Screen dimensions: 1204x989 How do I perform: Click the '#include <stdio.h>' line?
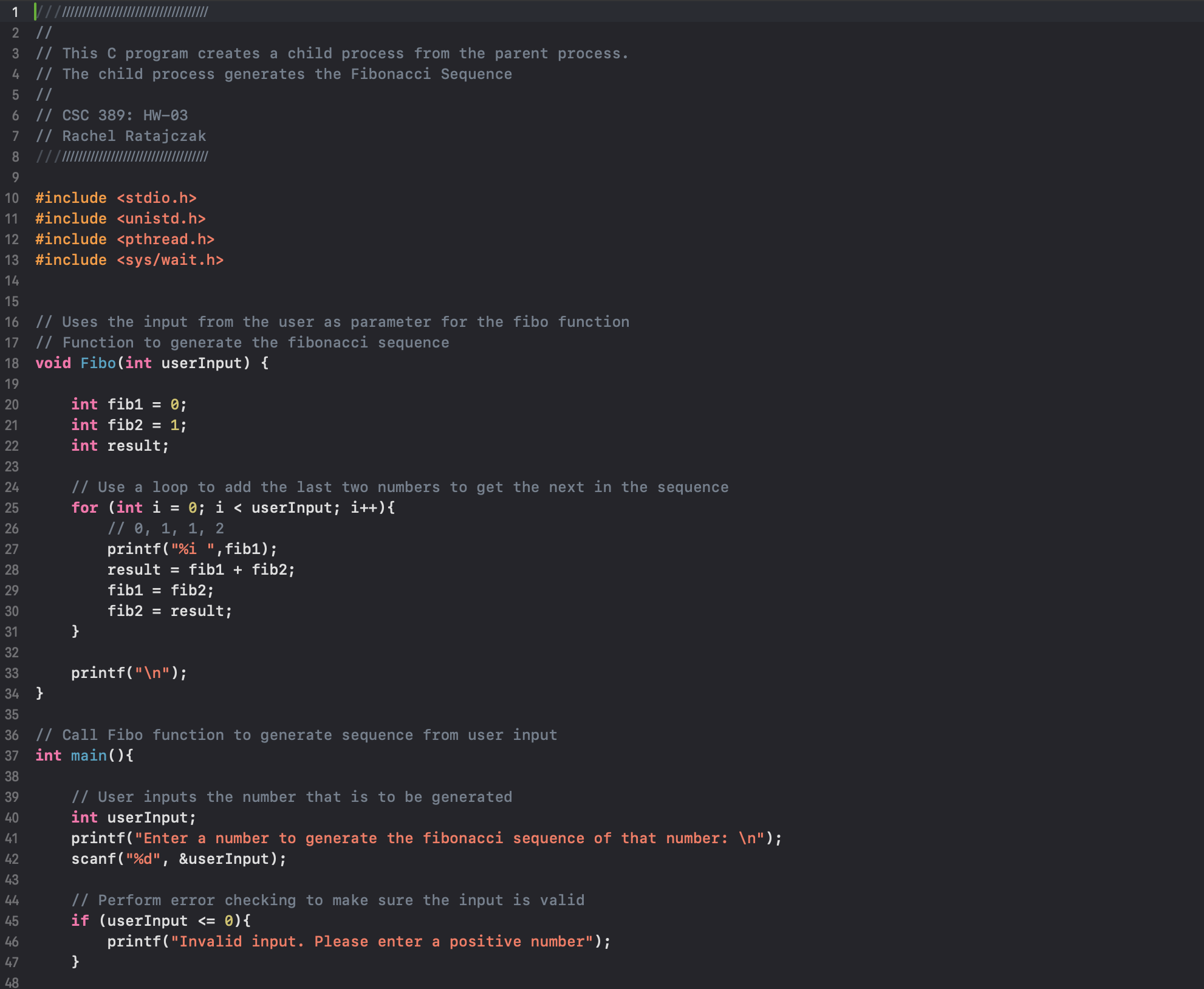(x=116, y=198)
